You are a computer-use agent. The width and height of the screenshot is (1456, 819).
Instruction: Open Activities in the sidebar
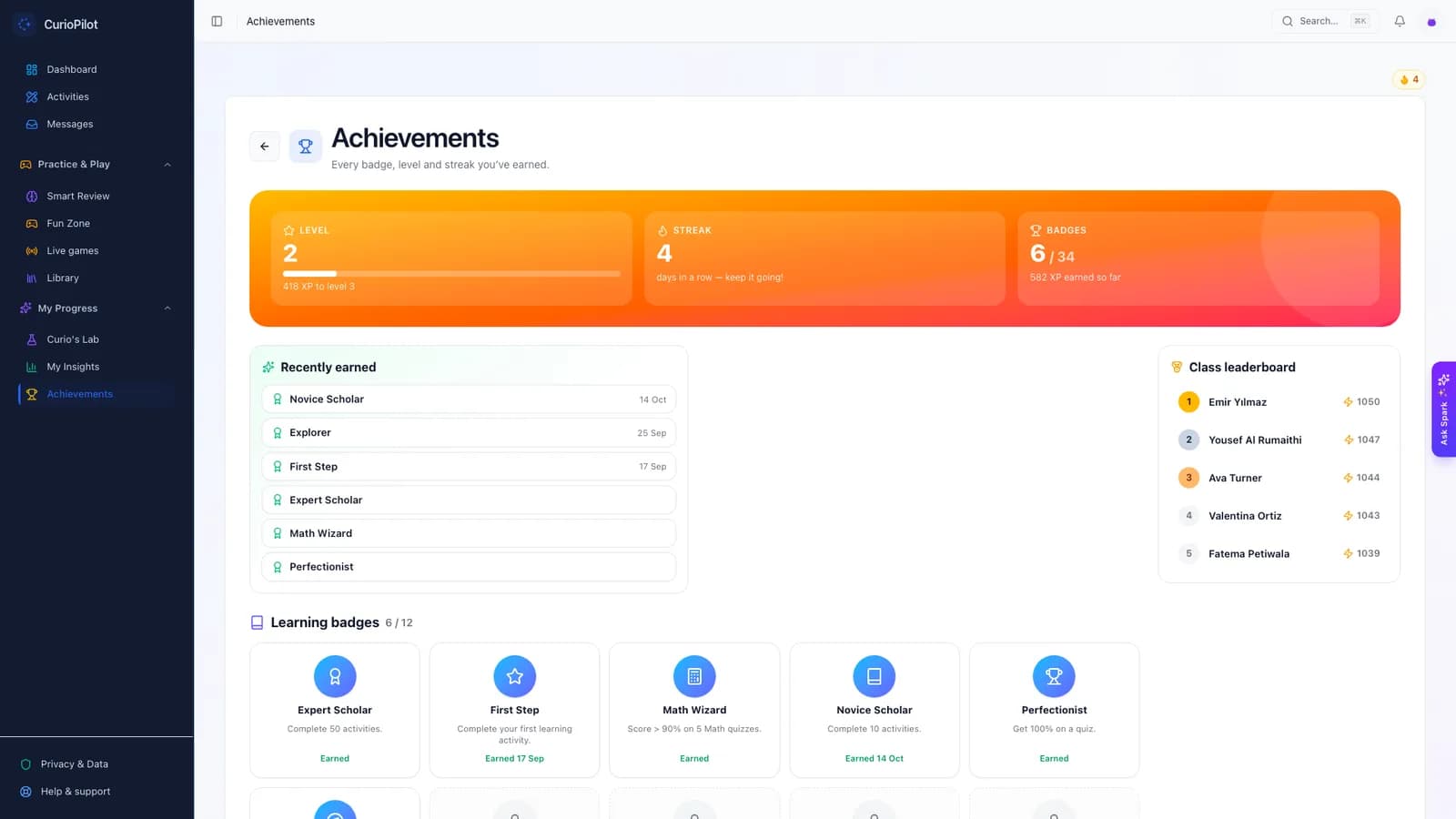(96, 96)
